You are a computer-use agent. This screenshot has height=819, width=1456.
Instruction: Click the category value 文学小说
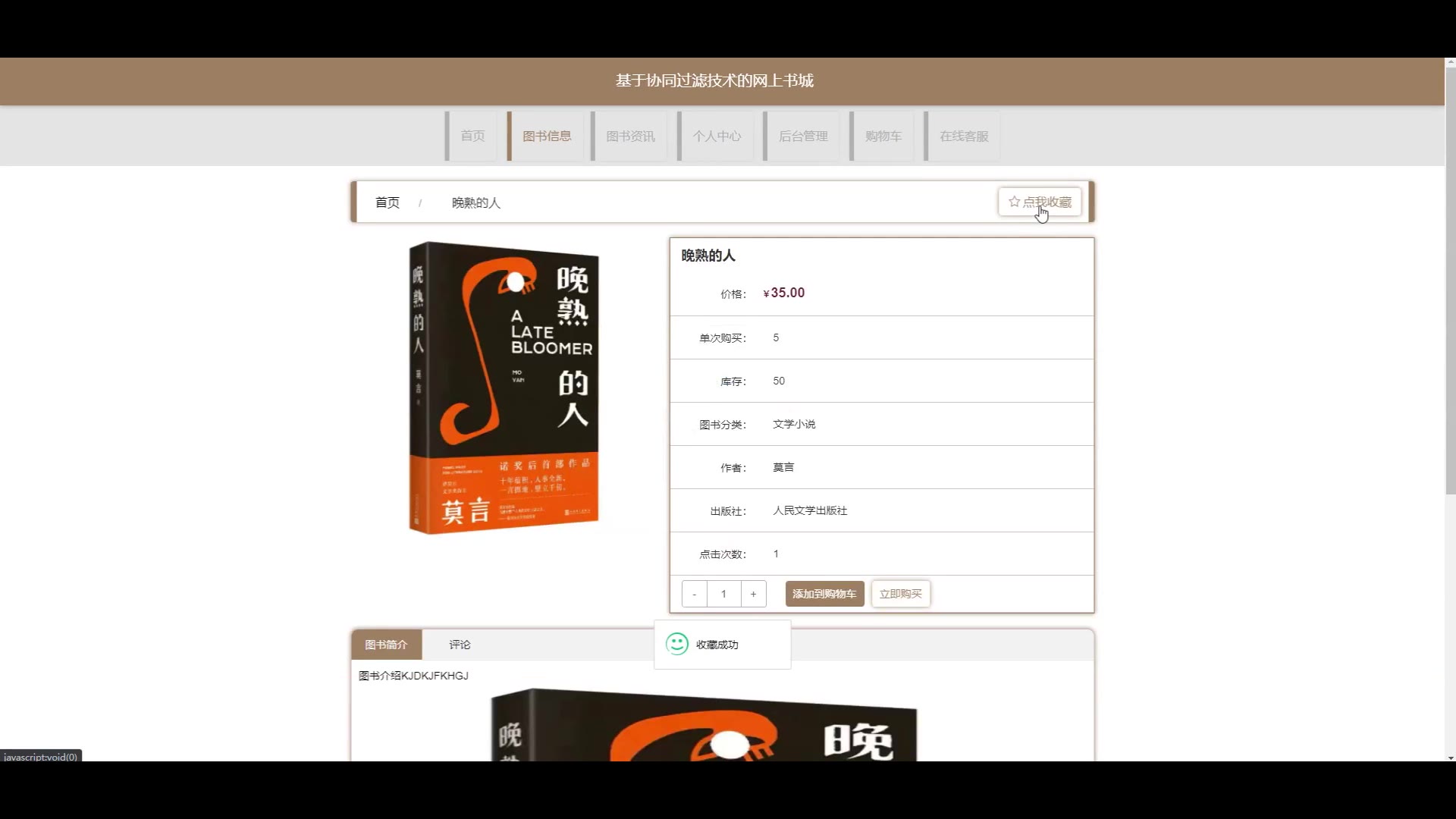click(794, 424)
